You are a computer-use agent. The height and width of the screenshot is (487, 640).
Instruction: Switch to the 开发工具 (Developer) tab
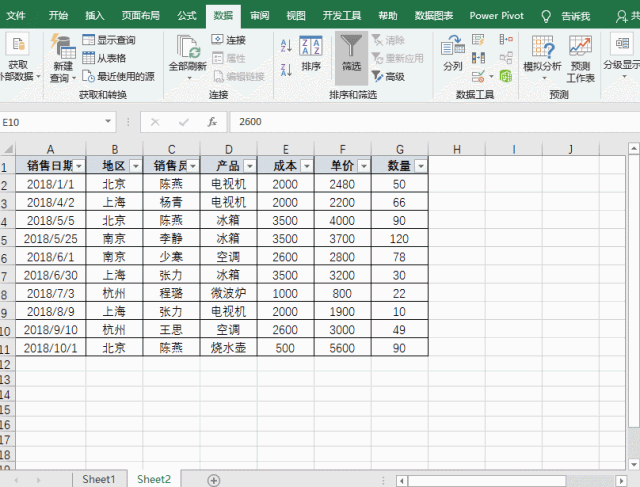(x=342, y=16)
